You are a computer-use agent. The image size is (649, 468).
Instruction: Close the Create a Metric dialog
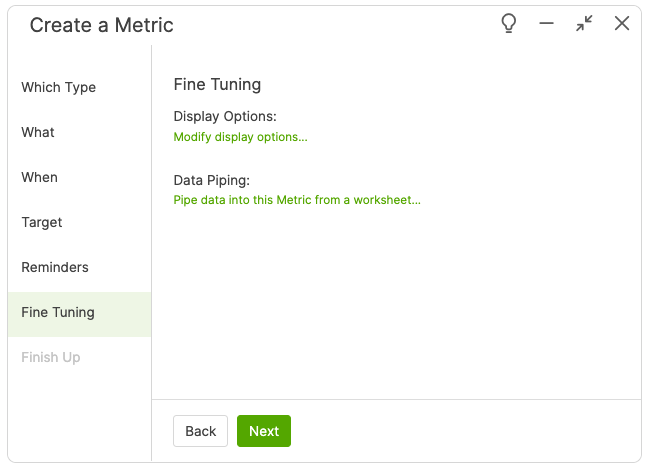click(622, 24)
